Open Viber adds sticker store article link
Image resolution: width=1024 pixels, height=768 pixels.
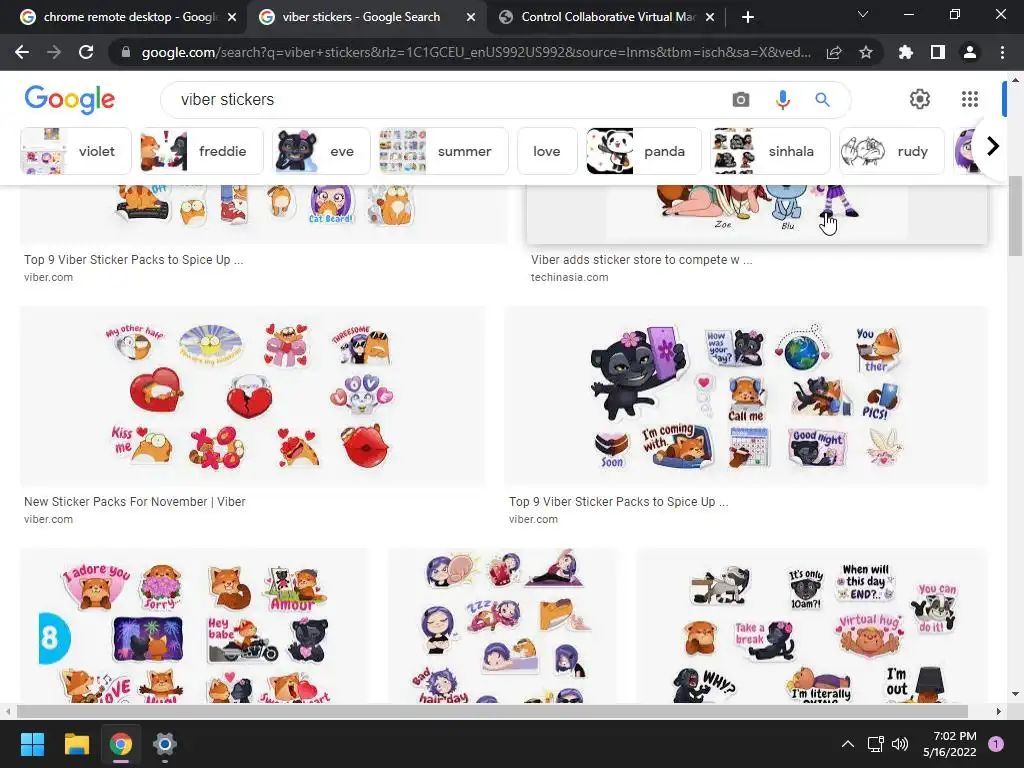[x=641, y=259]
